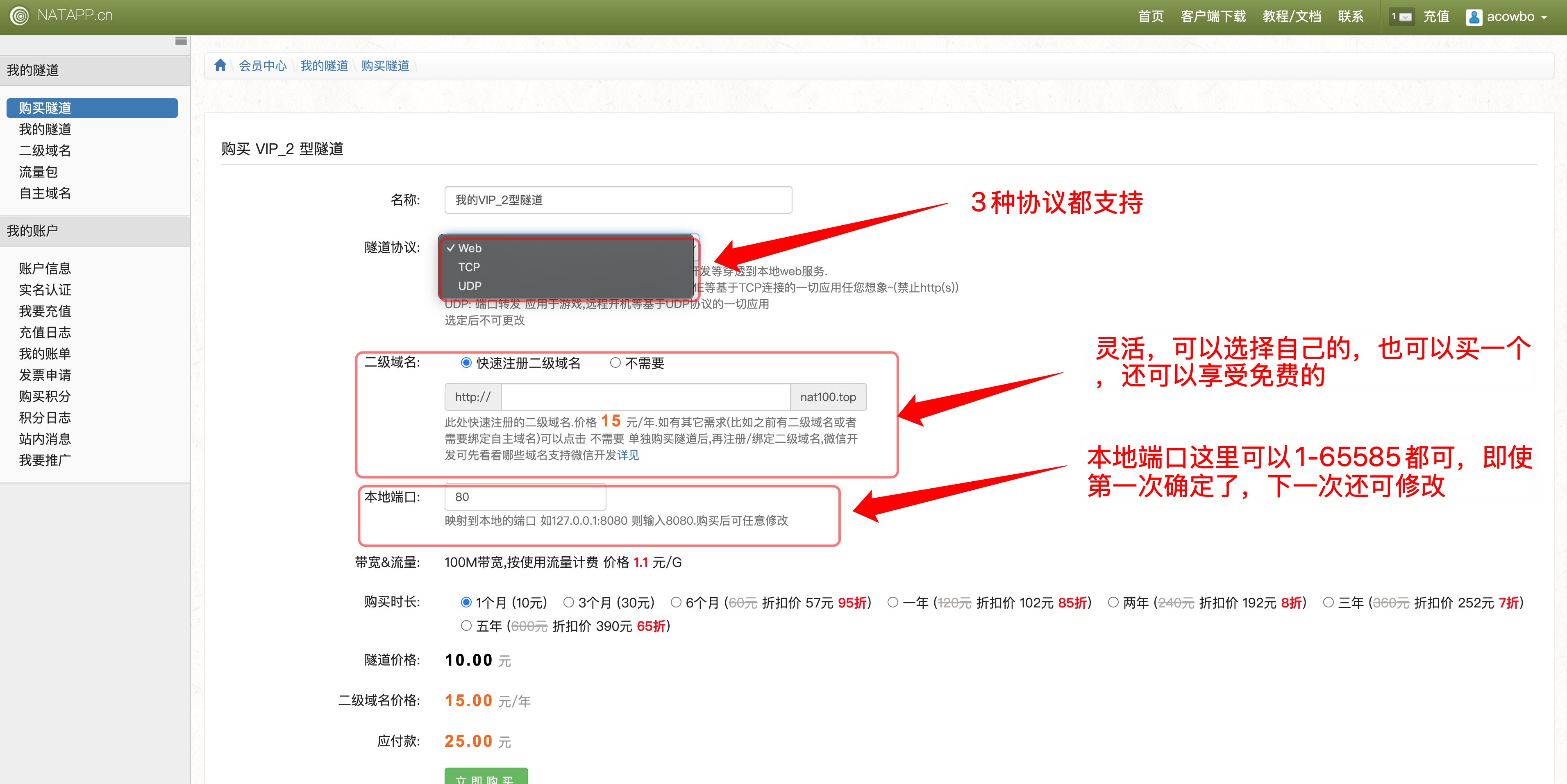Click the 我的隧道 sidebar section header

pos(95,70)
